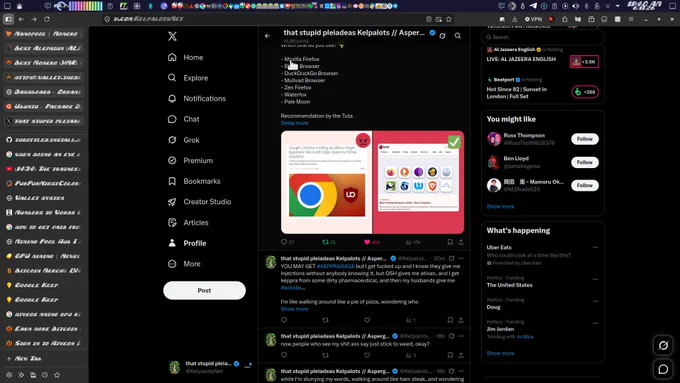The height and width of the screenshot is (383, 680).
Task: Click the Grok refresh icon in profile header
Action: click(x=442, y=36)
